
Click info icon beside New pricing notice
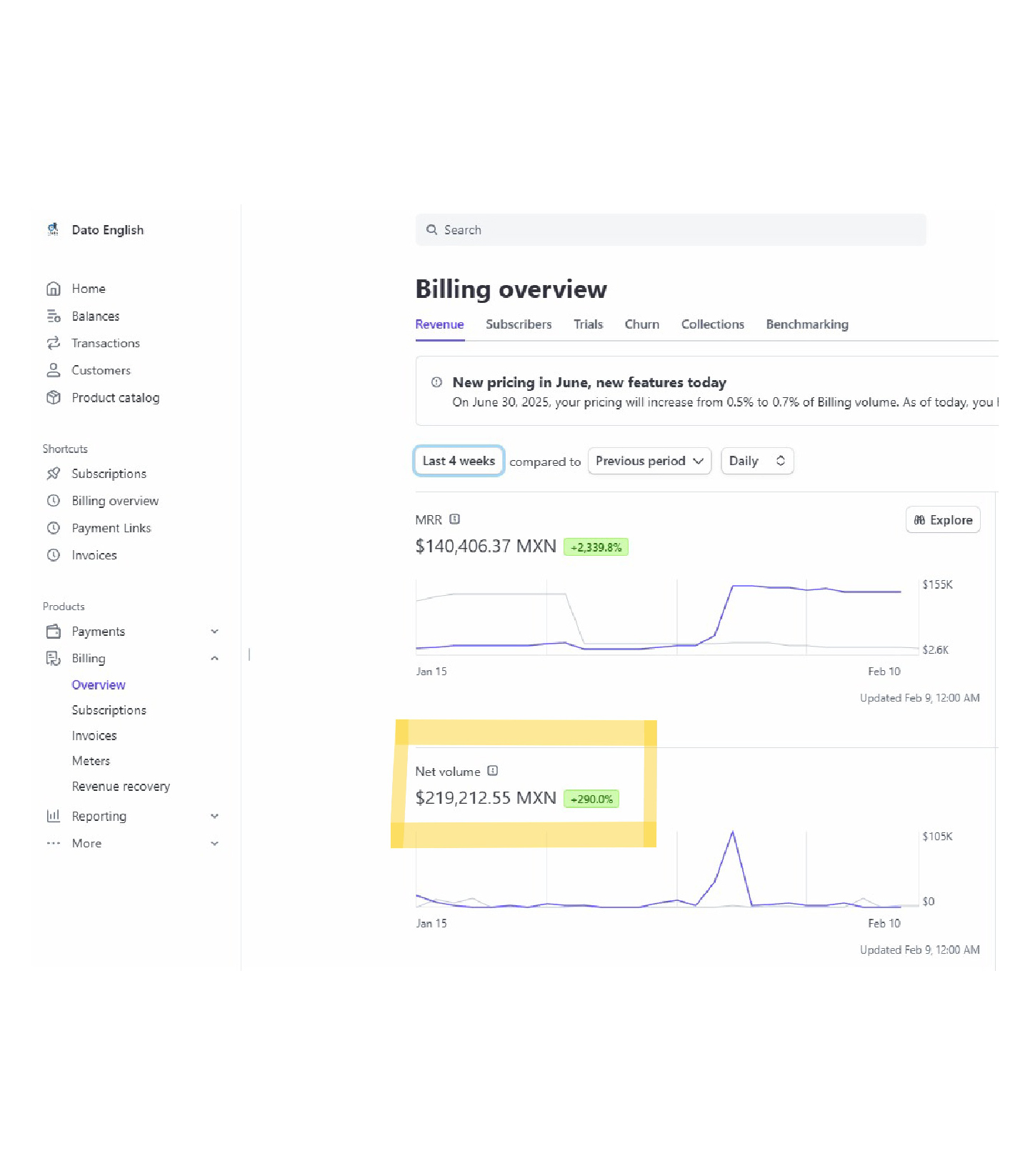436,382
